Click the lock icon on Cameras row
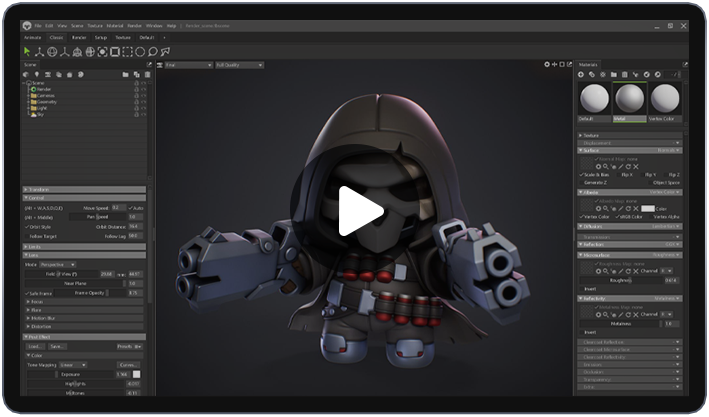This screenshot has height=417, width=709. 137,95
